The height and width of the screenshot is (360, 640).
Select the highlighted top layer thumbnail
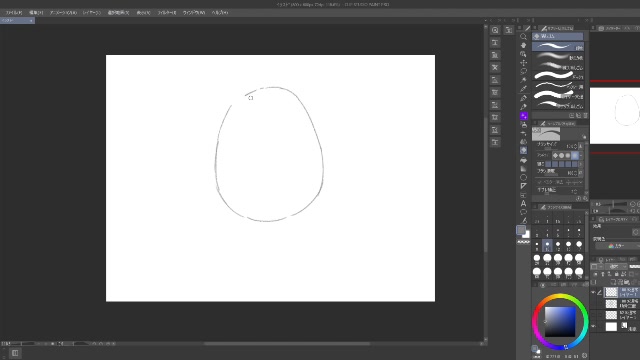point(611,292)
